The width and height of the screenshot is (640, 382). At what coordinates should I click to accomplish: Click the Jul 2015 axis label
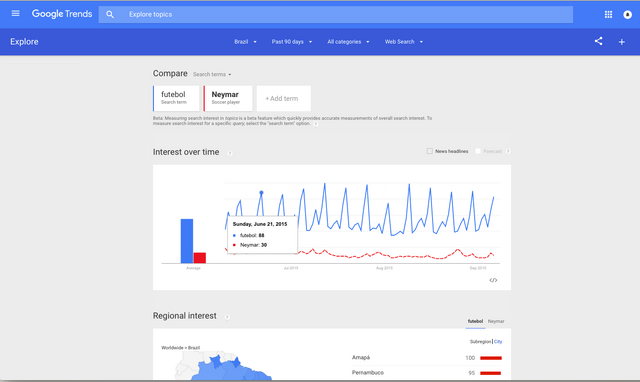tap(291, 268)
